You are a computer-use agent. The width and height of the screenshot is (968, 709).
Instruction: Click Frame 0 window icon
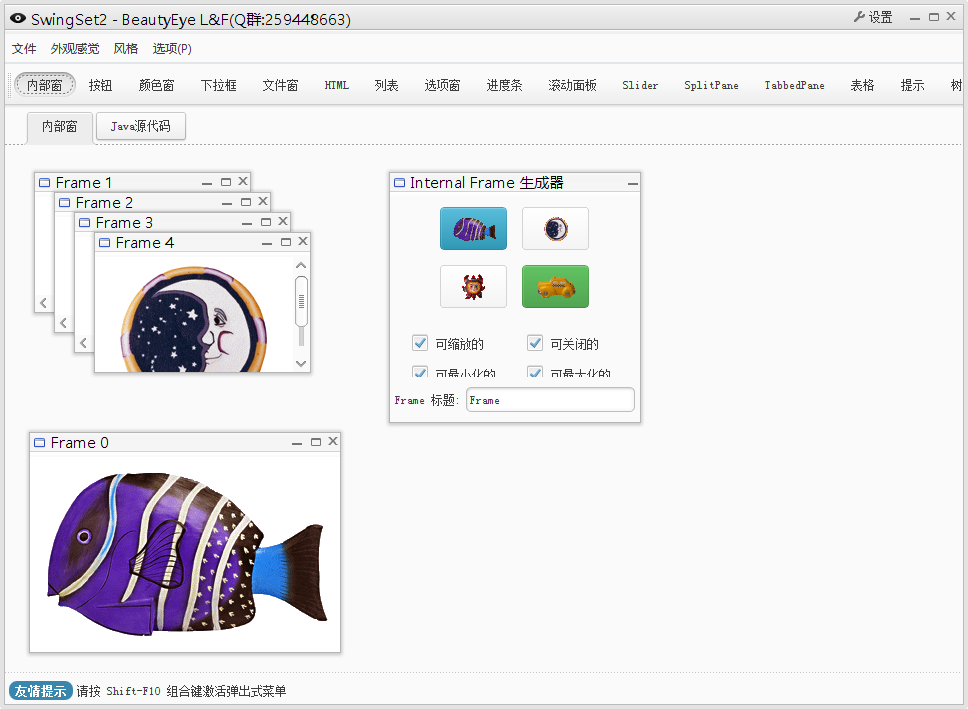pyautogui.click(x=40, y=443)
